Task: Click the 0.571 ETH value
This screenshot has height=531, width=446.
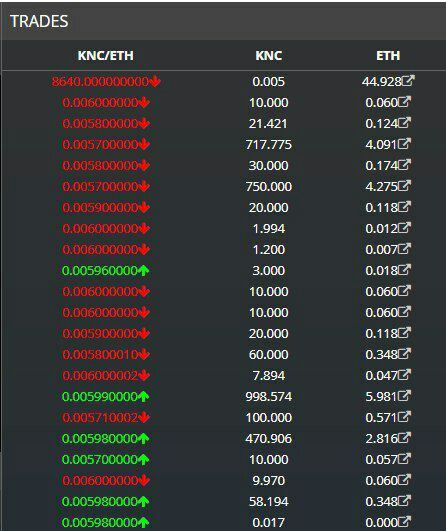Action: point(381,418)
